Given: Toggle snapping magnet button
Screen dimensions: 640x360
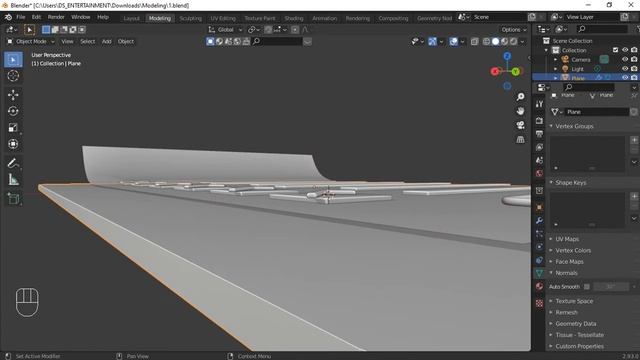Looking at the screenshot, I should [268, 29].
